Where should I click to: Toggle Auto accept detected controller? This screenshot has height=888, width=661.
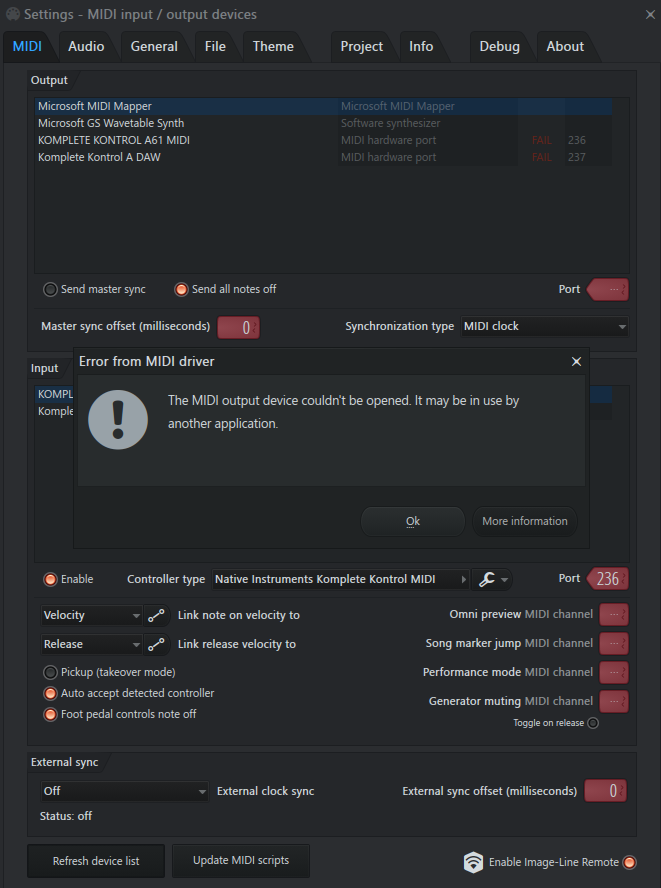[x=50, y=693]
